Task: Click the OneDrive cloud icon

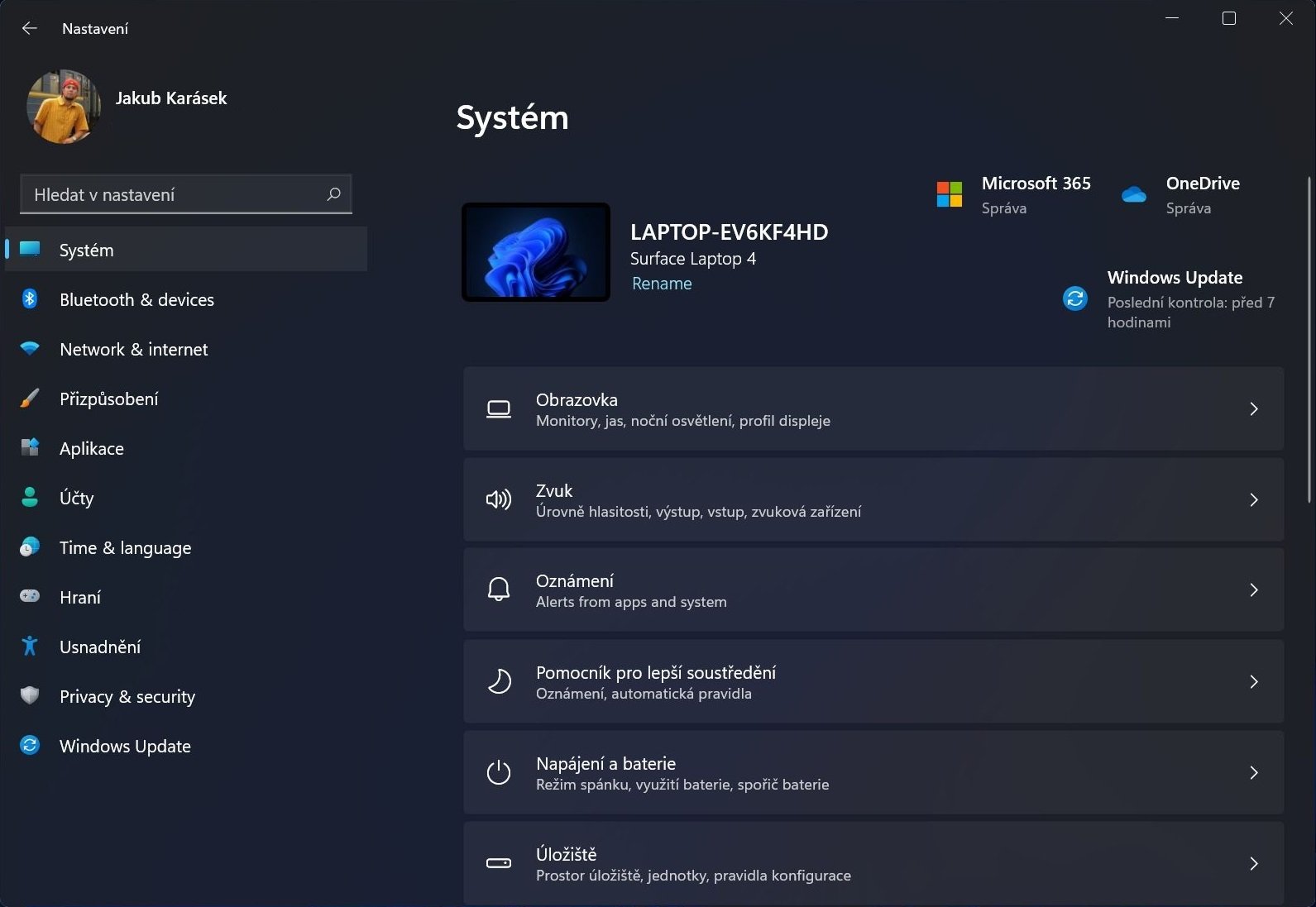Action: pos(1134,195)
